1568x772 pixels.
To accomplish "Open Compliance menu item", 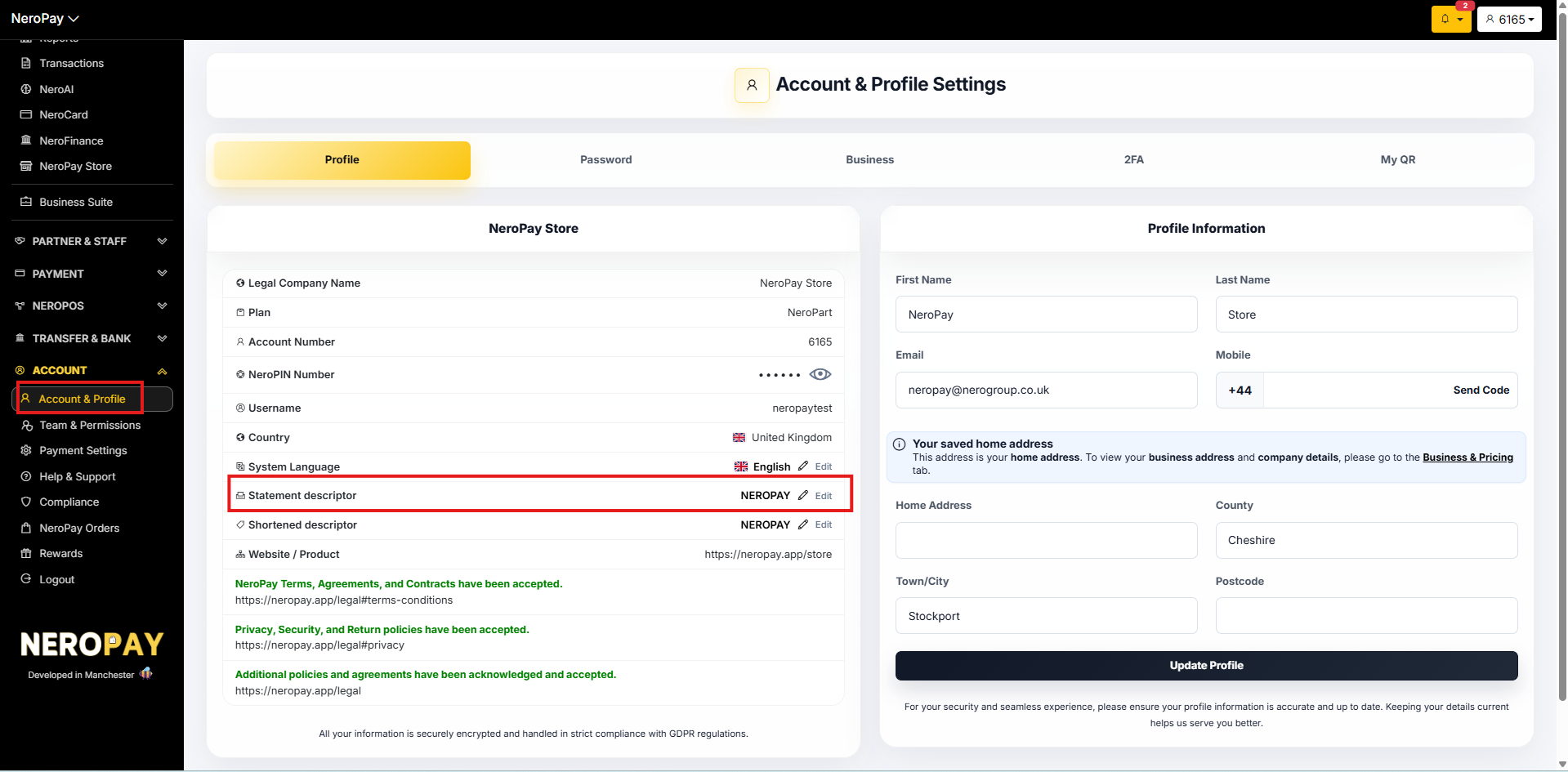I will [69, 502].
